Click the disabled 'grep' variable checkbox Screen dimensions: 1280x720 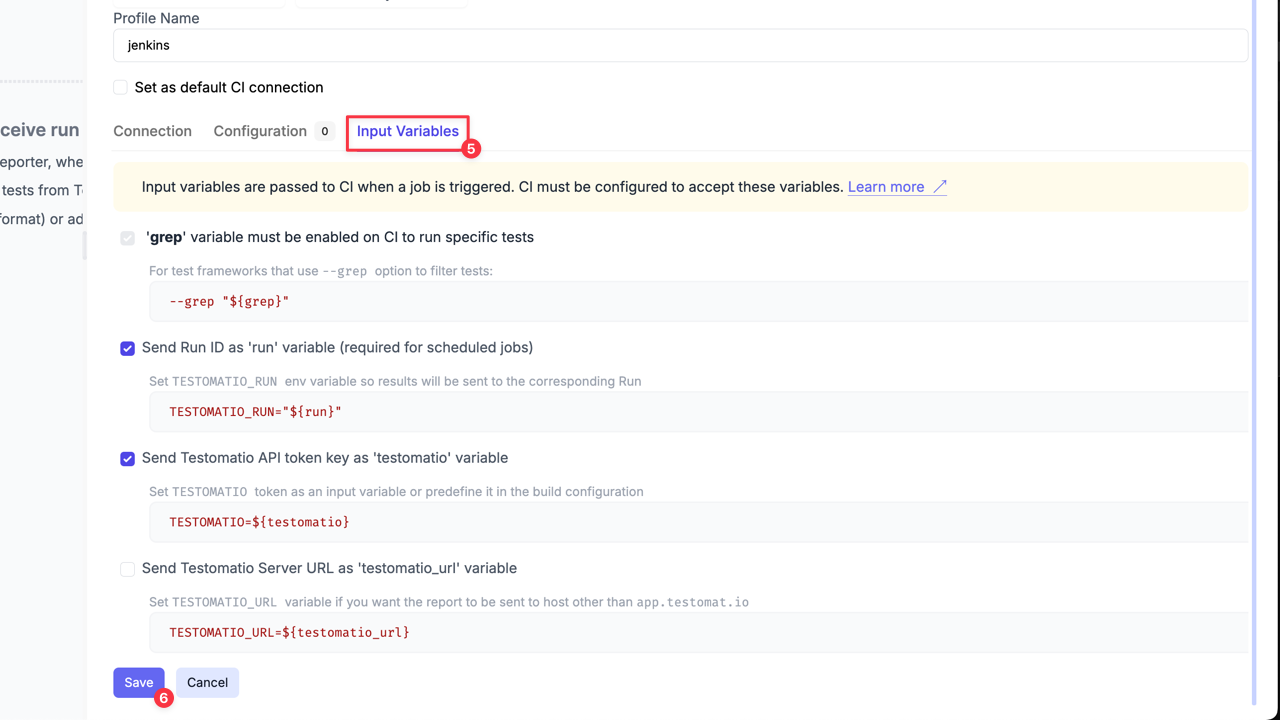(128, 238)
